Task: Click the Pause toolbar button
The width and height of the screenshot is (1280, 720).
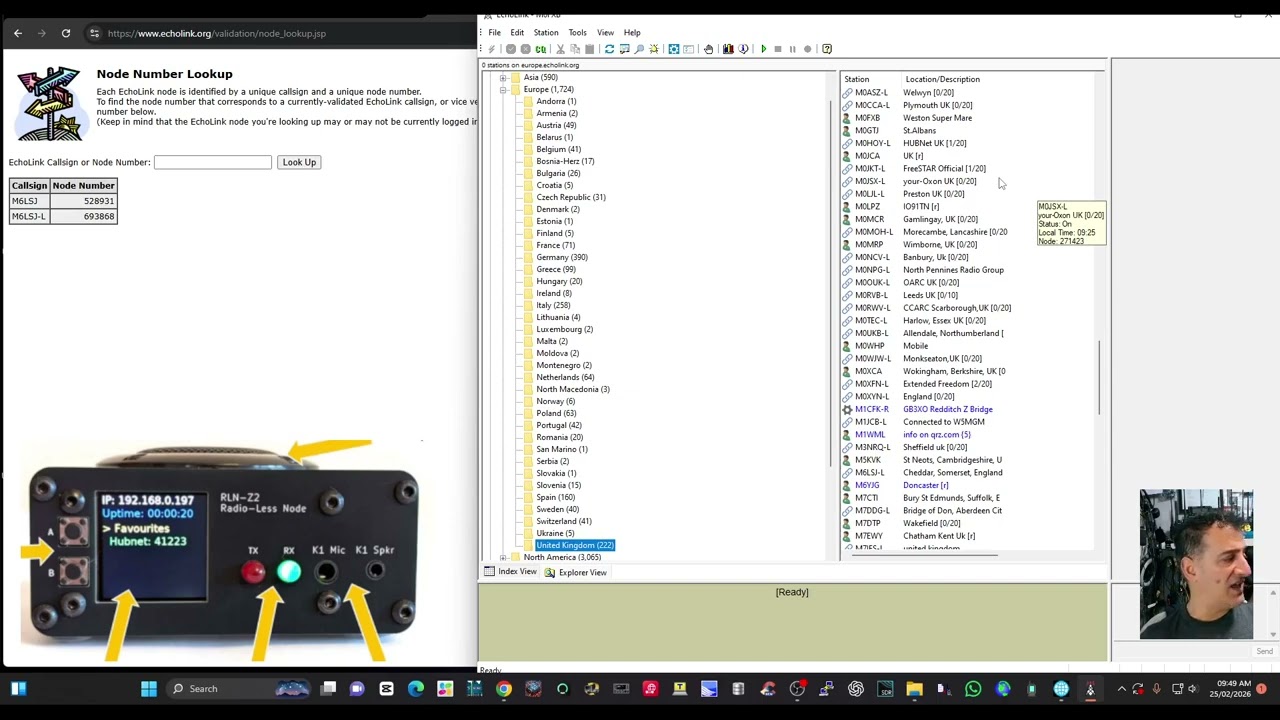Action: click(x=792, y=49)
